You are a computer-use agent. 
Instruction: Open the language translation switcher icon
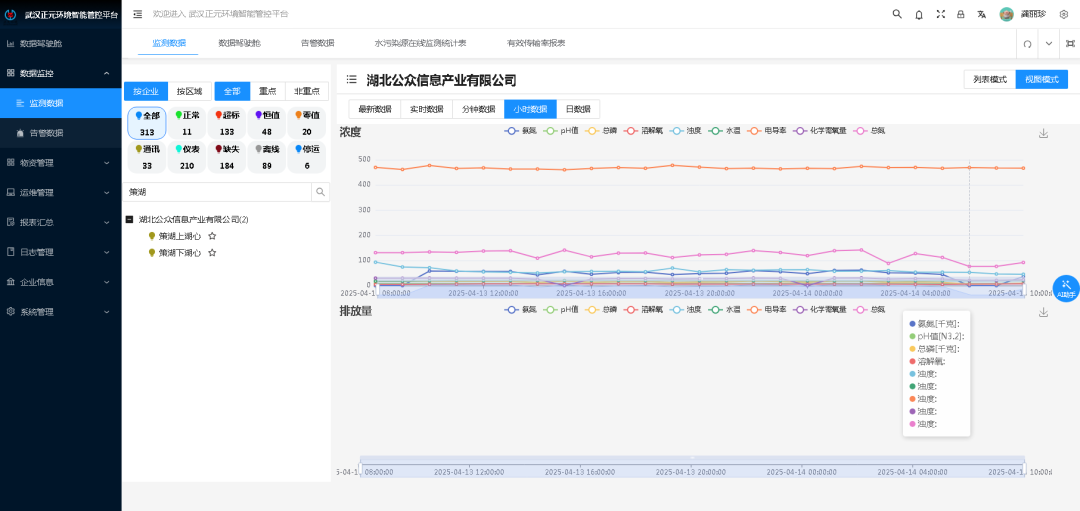982,14
